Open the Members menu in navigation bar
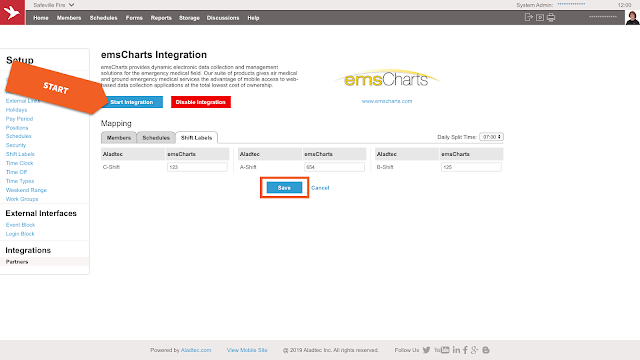This screenshot has width=640, height=360. click(x=69, y=18)
